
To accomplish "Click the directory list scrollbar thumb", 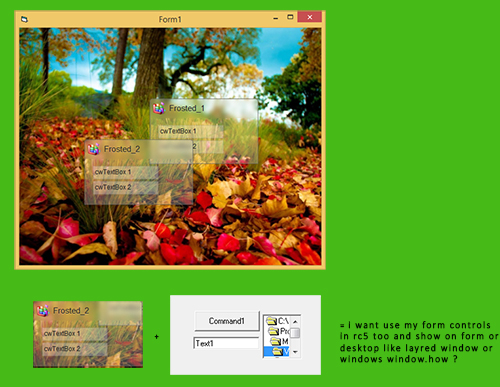I will pos(295,333).
